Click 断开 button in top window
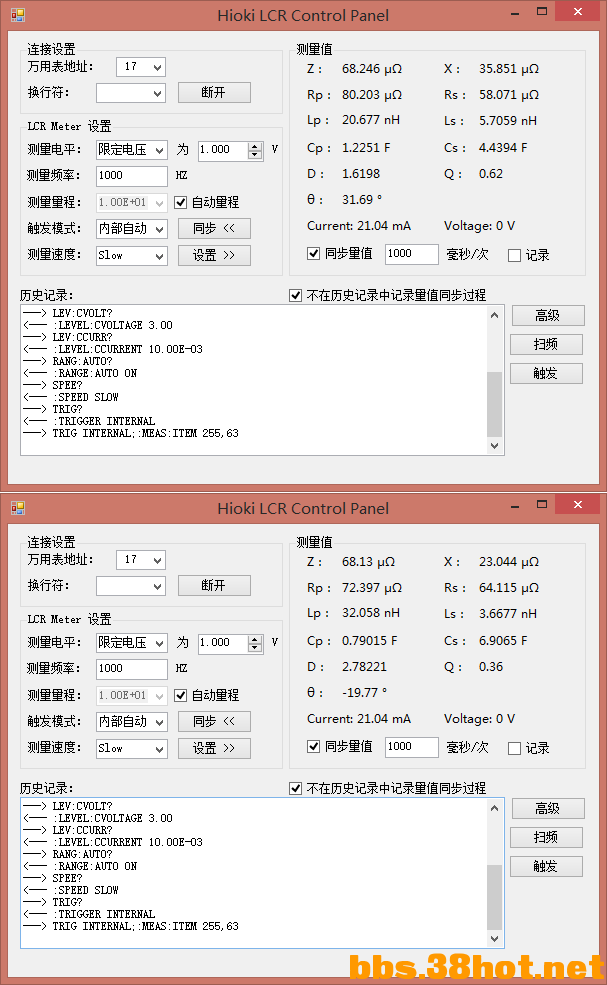This screenshot has width=607, height=985. 214,92
